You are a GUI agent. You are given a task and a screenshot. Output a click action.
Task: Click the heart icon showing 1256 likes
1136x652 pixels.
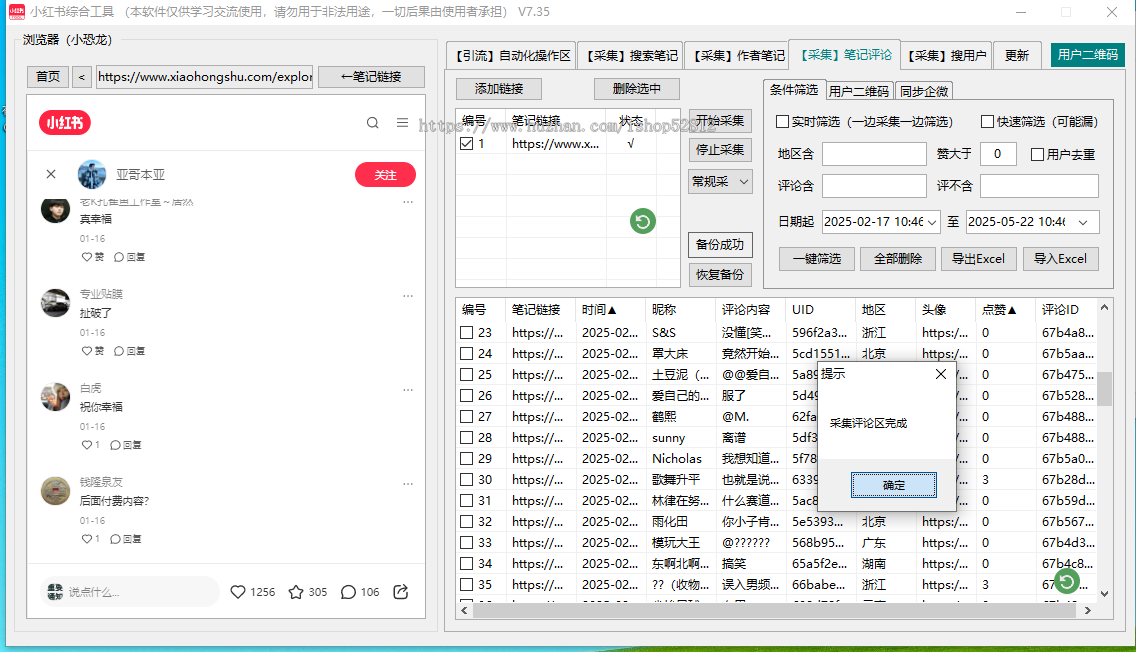tap(238, 592)
